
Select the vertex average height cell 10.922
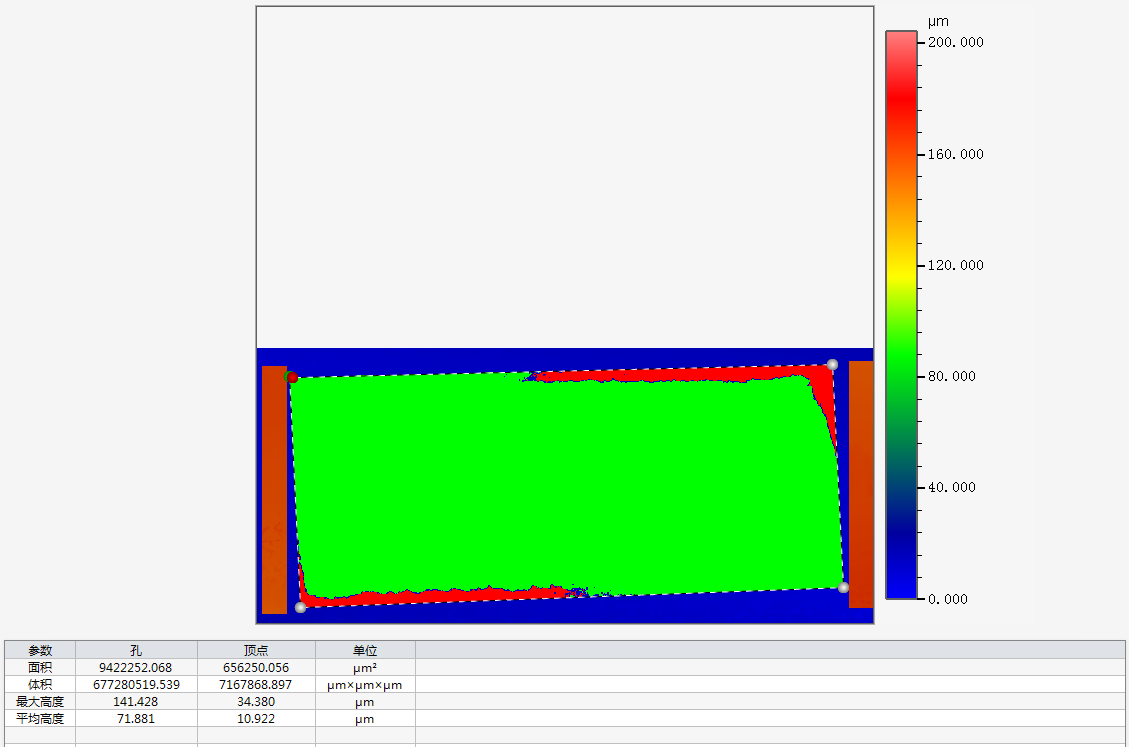pos(256,719)
